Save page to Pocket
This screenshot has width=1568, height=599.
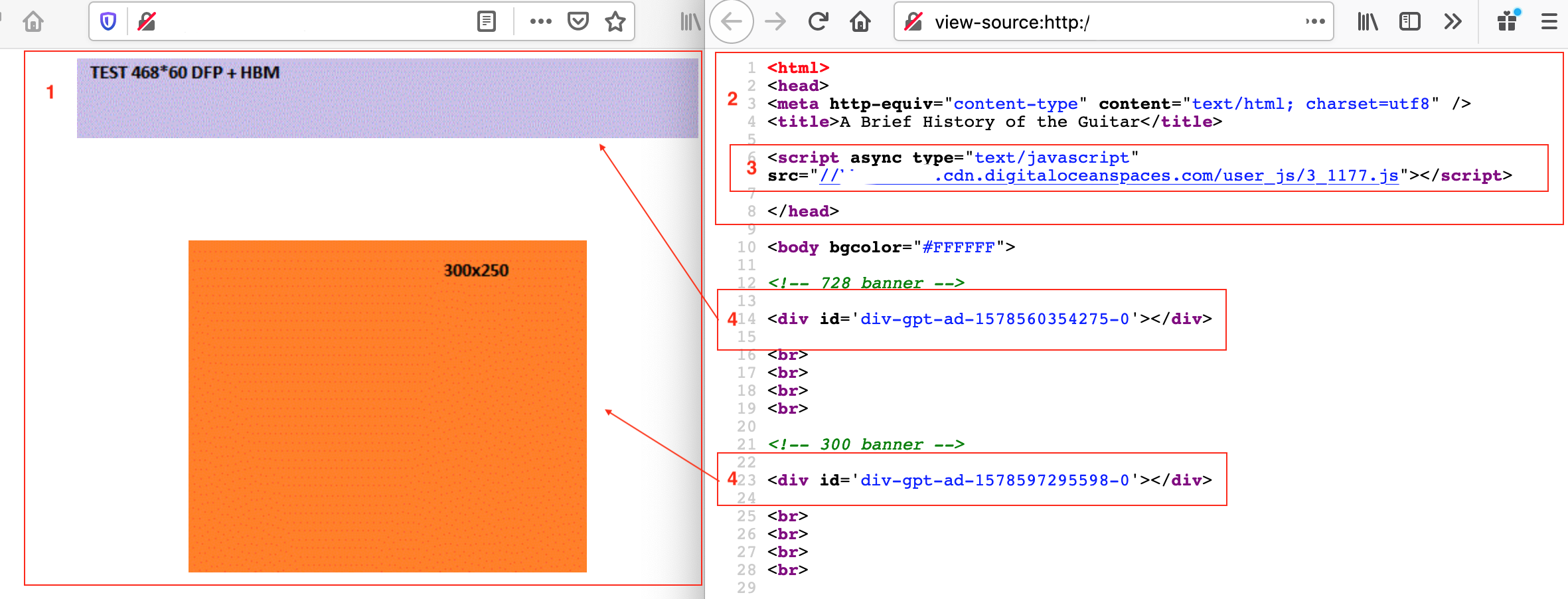578,22
